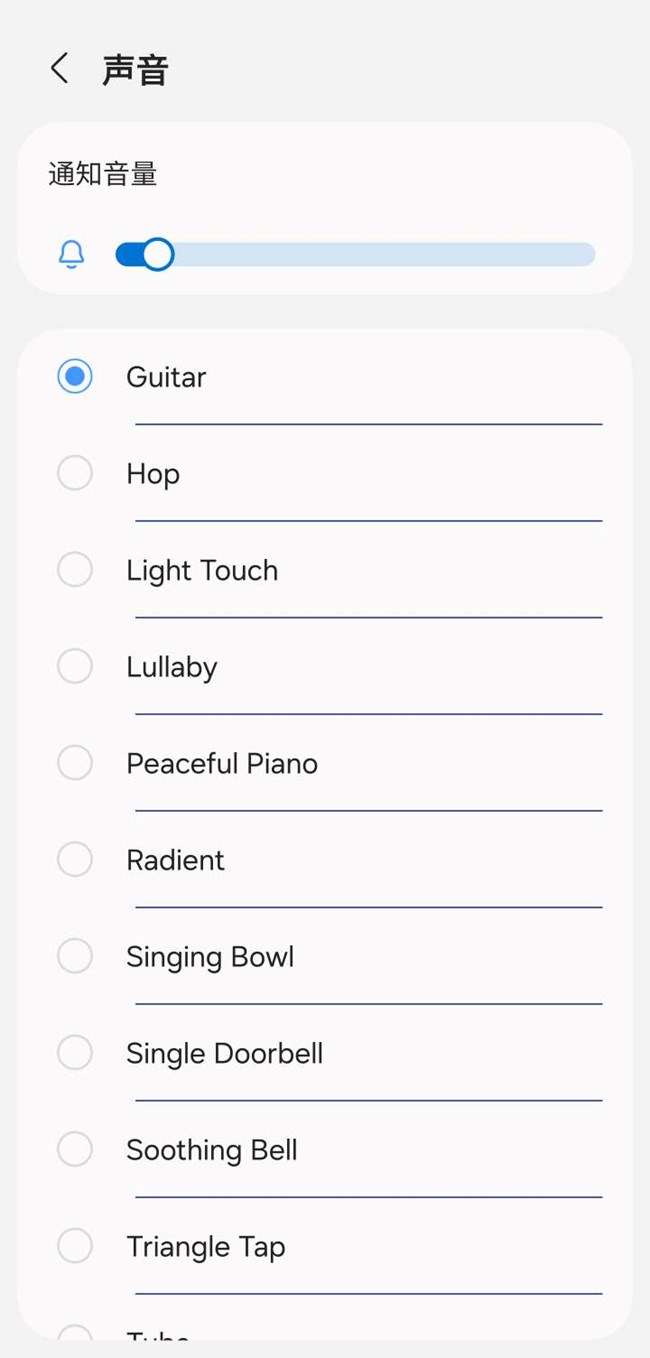This screenshot has width=650, height=1358.
Task: Tap the Singing Bowl sound label
Action: pos(210,957)
